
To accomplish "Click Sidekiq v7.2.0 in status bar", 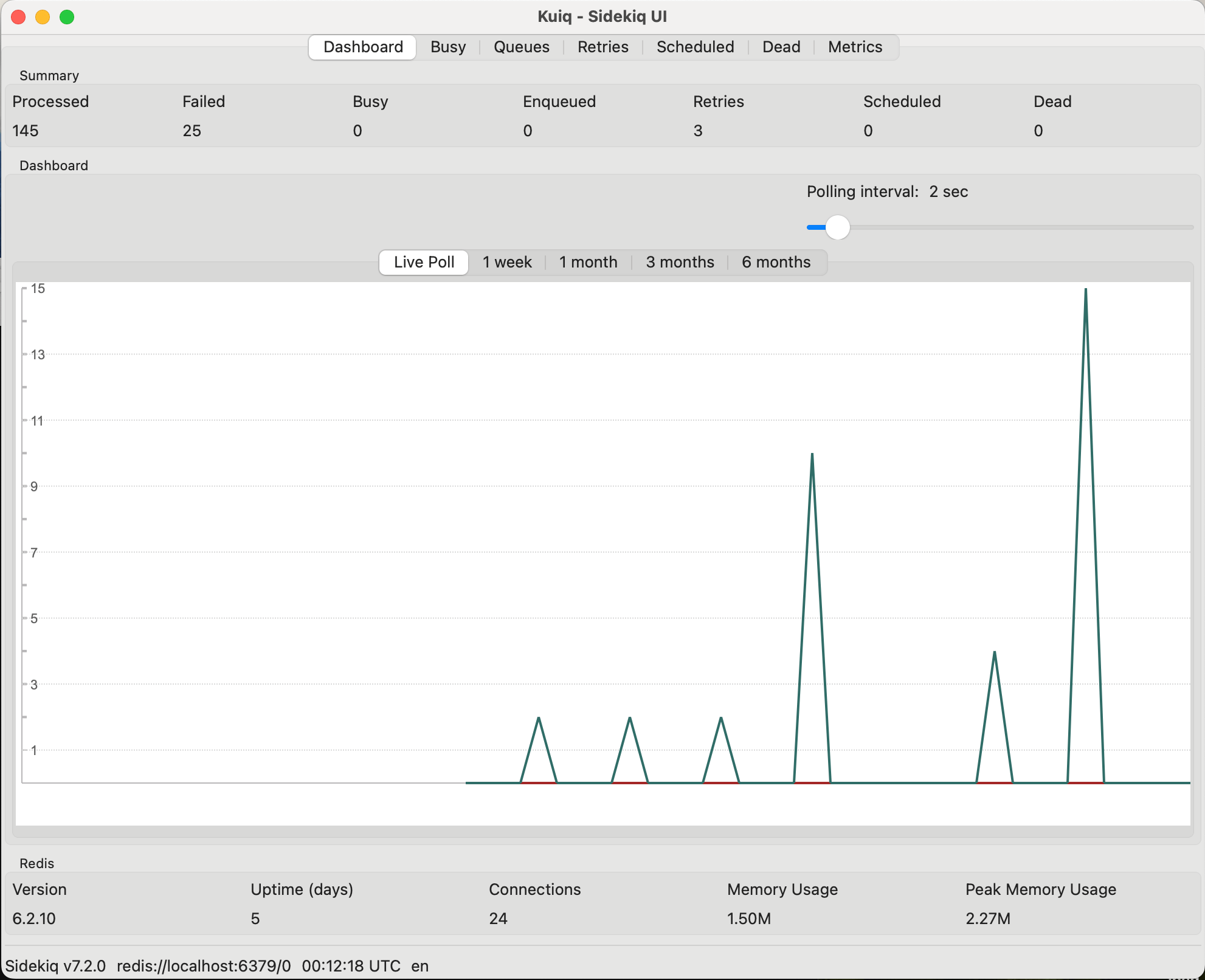I will tap(55, 966).
